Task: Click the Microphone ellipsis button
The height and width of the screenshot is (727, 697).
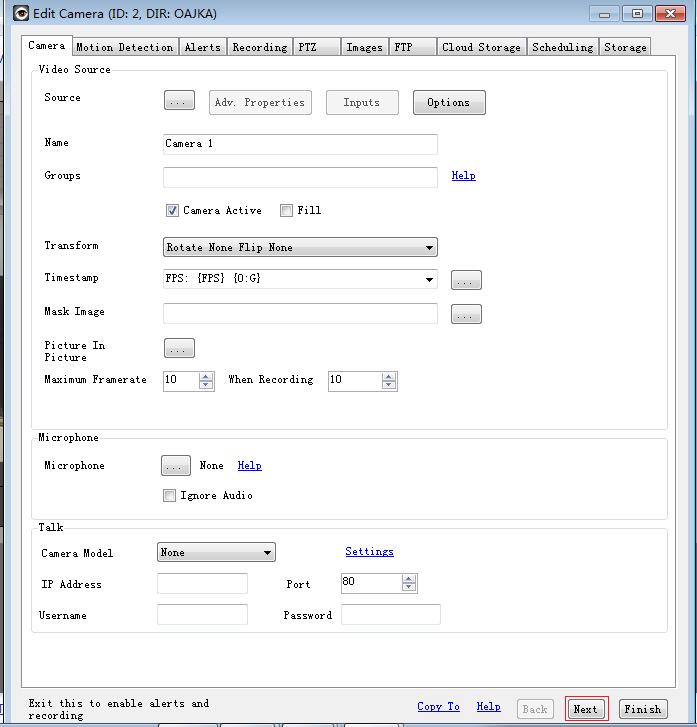Action: (x=176, y=466)
